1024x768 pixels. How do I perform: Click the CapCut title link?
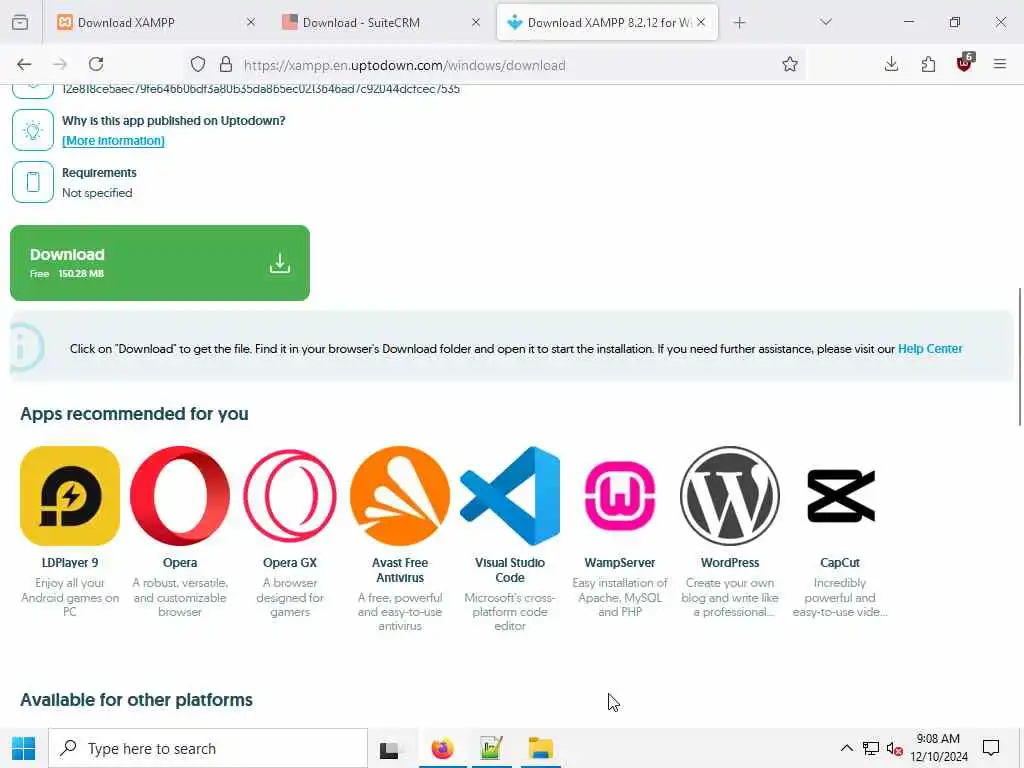point(840,562)
